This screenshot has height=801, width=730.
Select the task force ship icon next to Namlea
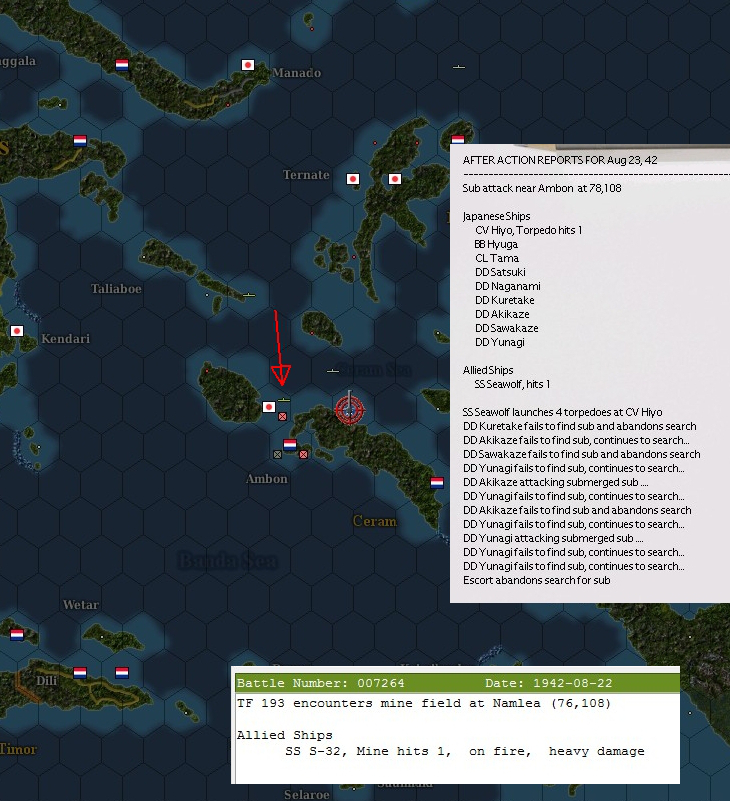point(284,399)
